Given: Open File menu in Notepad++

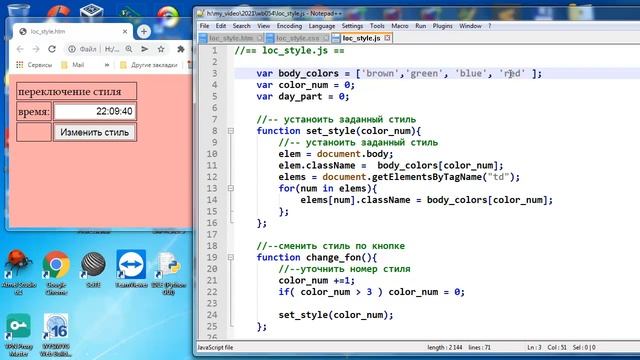Looking at the screenshot, I should 204,26.
